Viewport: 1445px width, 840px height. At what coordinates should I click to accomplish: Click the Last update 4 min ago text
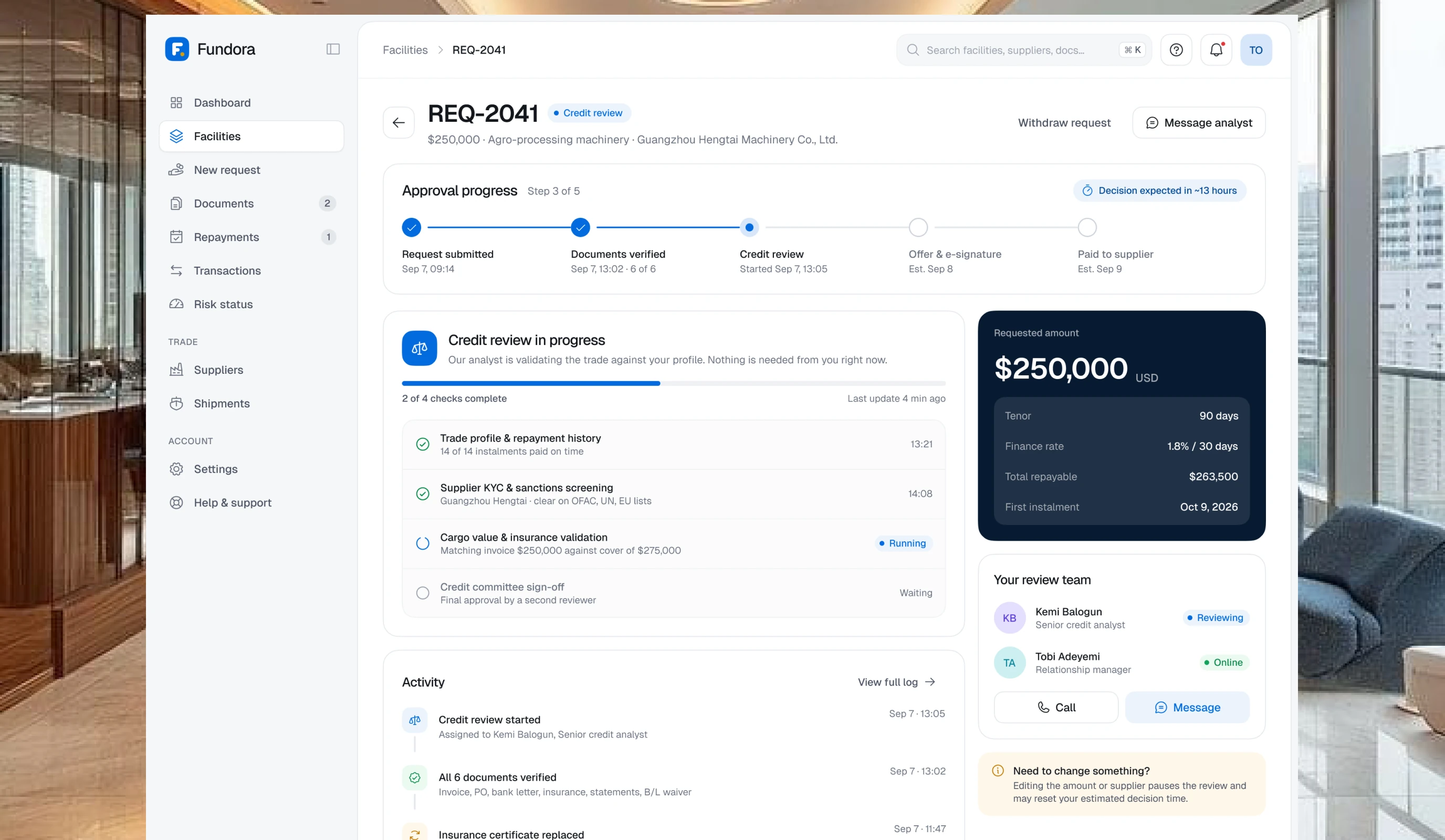896,398
